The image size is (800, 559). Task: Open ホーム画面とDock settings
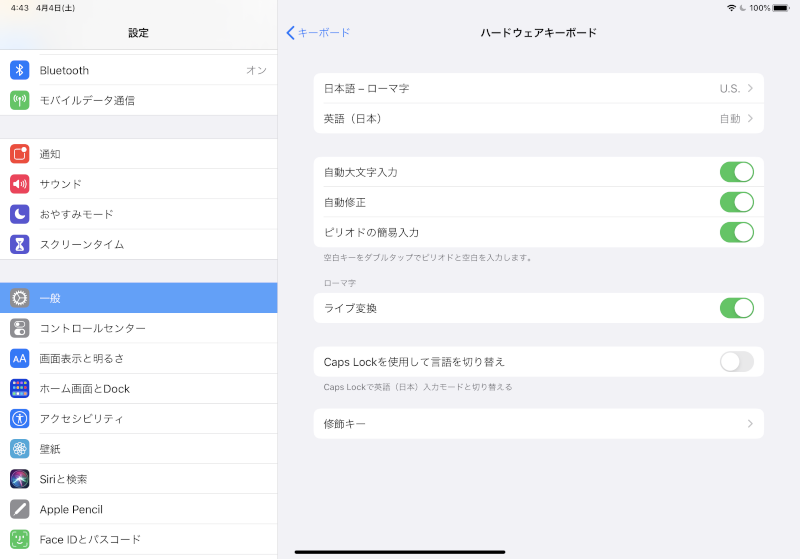point(138,388)
